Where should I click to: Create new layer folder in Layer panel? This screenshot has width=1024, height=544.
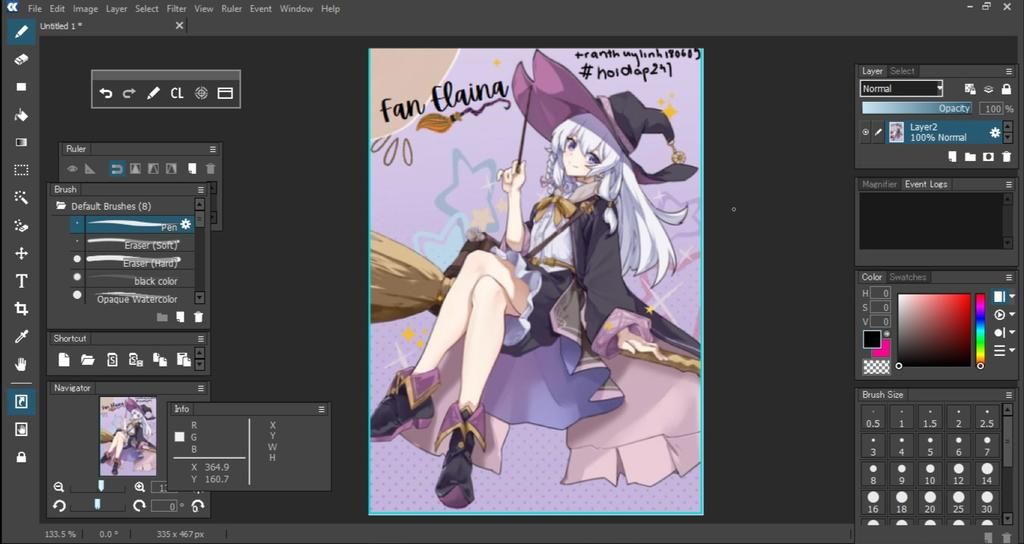(x=970, y=157)
